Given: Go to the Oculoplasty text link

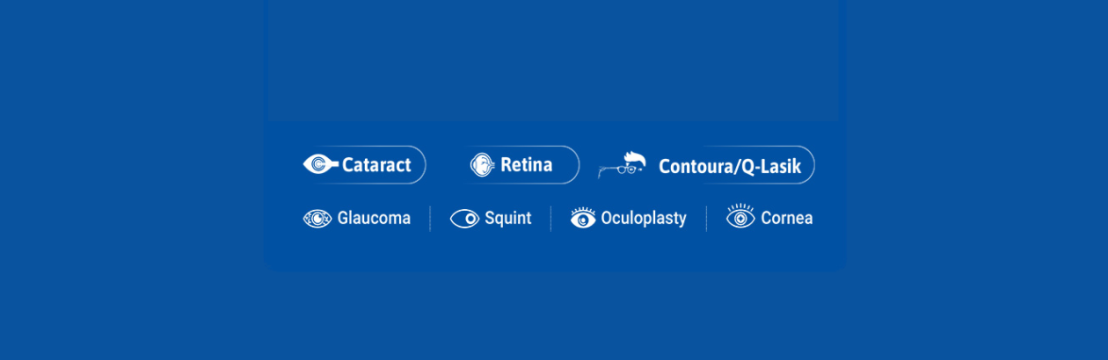Looking at the screenshot, I should point(644,219).
